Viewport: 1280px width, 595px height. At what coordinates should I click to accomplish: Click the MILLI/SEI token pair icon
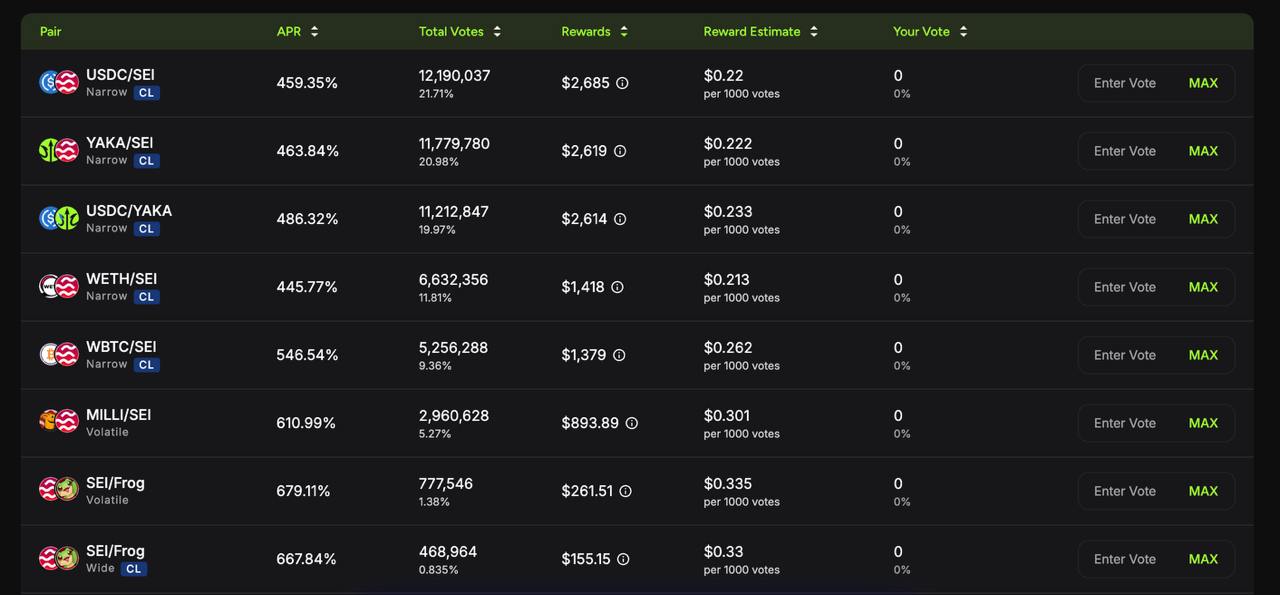[x=59, y=422]
